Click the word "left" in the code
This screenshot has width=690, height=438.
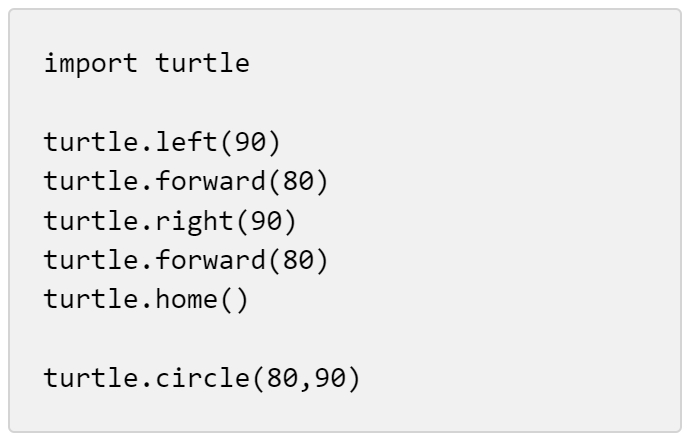[192, 143]
